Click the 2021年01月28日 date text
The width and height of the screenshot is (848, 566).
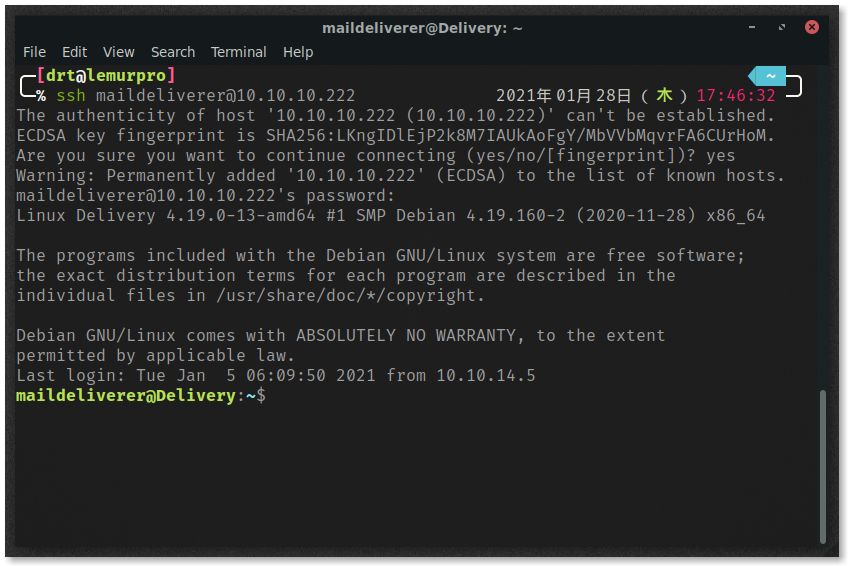(x=564, y=96)
